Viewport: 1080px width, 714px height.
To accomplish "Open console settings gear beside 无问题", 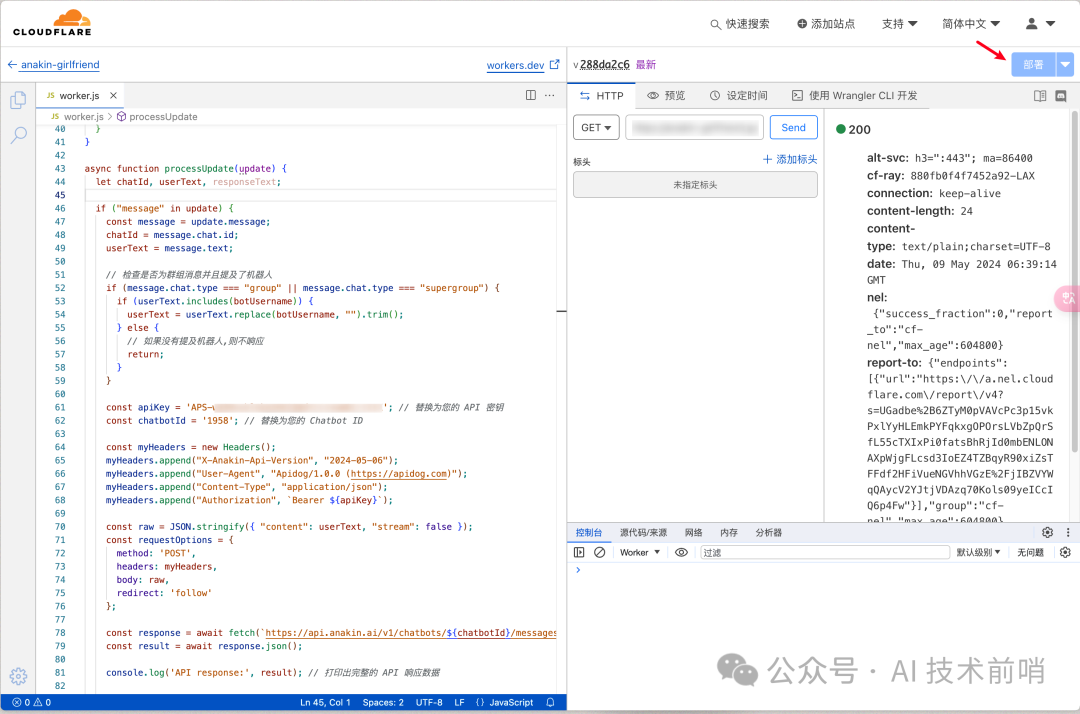I will pos(1066,552).
